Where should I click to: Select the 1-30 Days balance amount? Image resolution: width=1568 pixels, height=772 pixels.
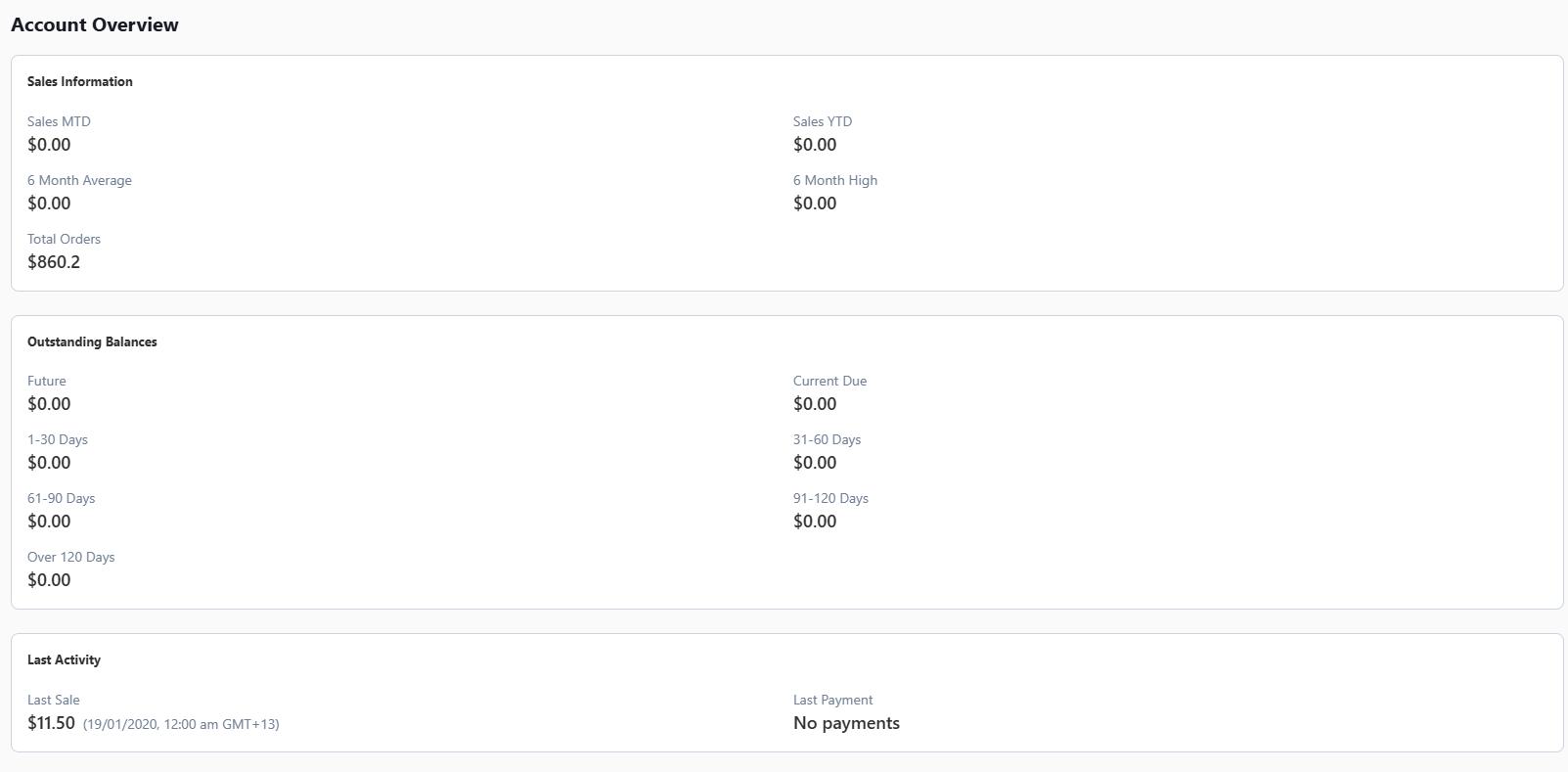pyautogui.click(x=49, y=463)
